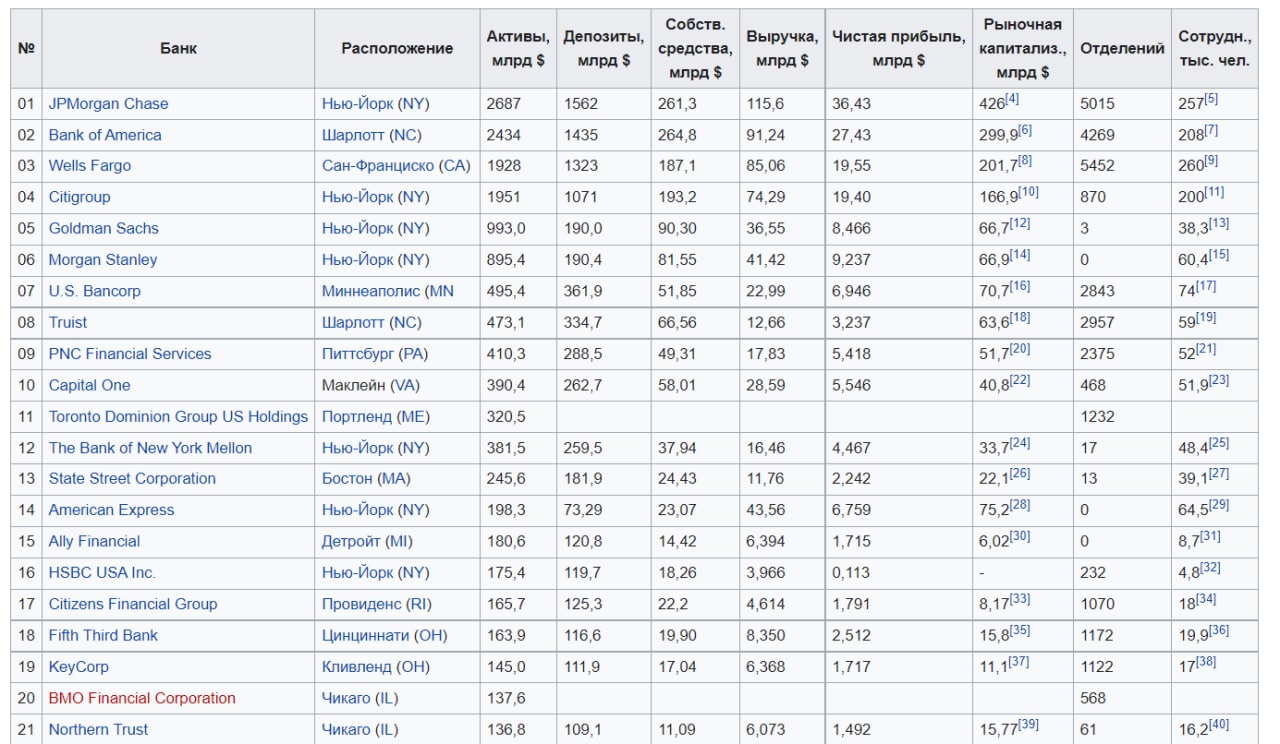Click footnote [4] next to 426

tap(1012, 99)
